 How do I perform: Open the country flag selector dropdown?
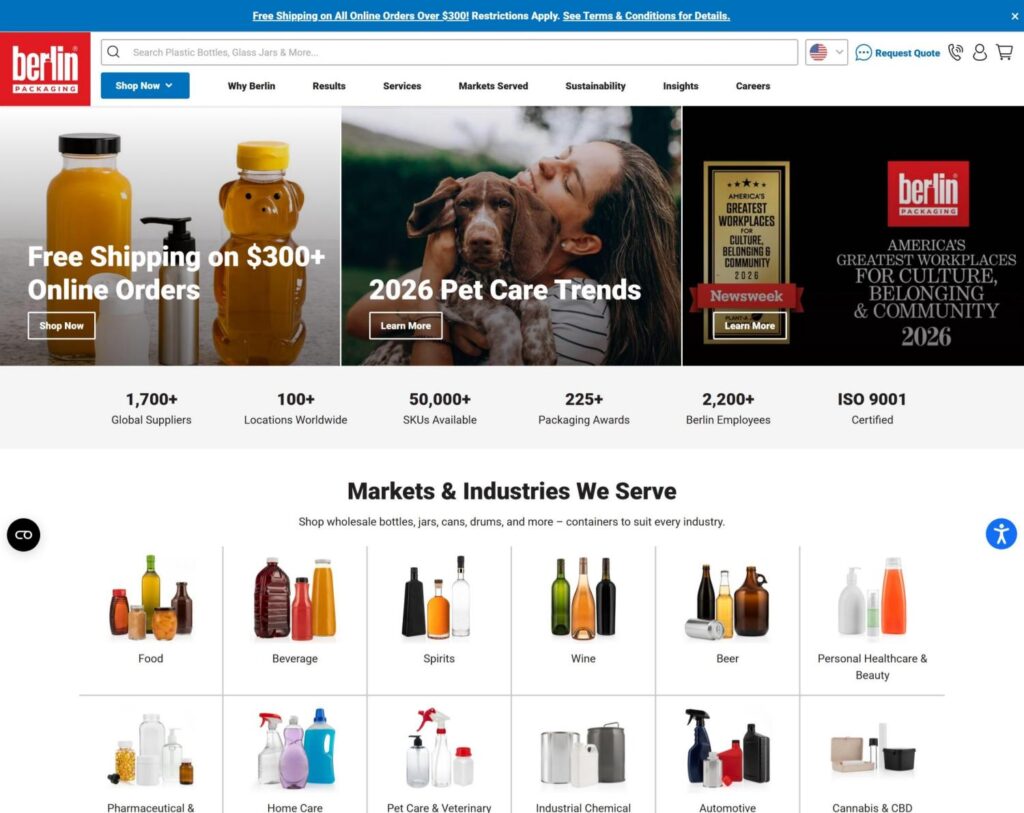coord(826,52)
